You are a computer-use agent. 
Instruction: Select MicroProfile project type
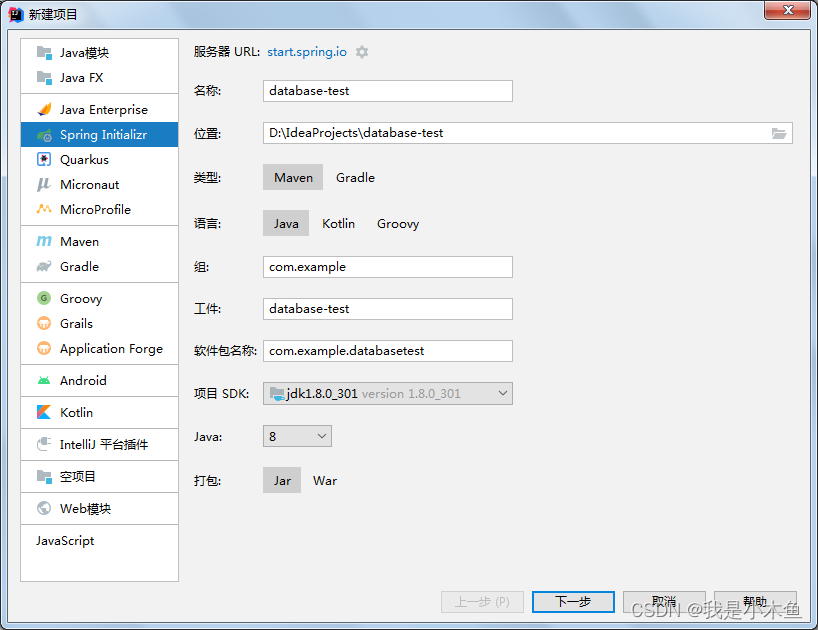(100, 210)
